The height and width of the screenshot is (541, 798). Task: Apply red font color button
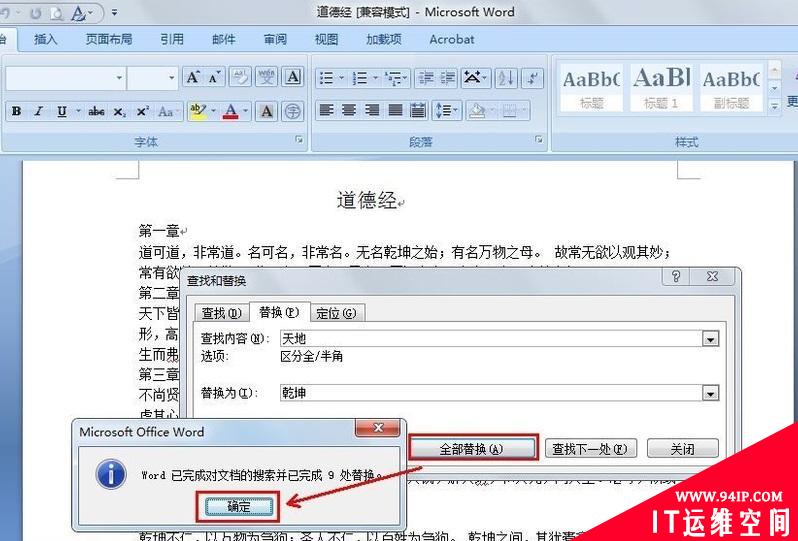point(231,111)
